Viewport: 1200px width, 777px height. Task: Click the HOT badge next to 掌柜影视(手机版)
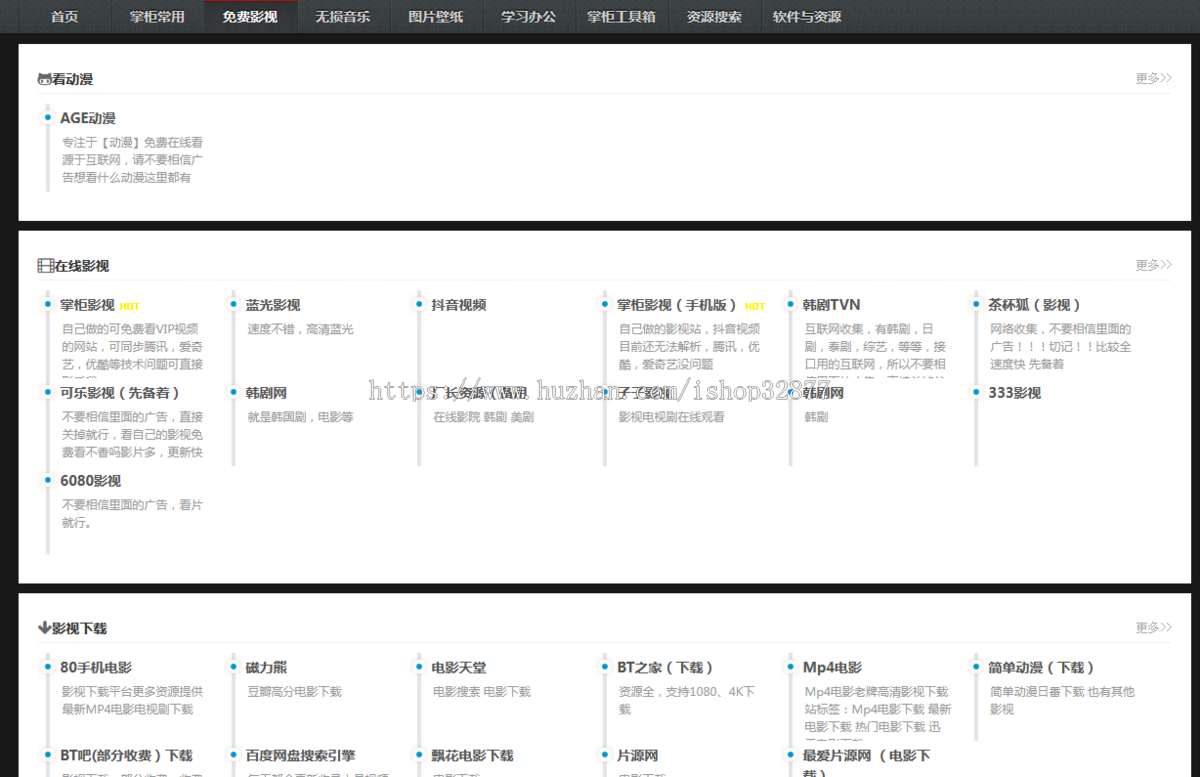(755, 306)
